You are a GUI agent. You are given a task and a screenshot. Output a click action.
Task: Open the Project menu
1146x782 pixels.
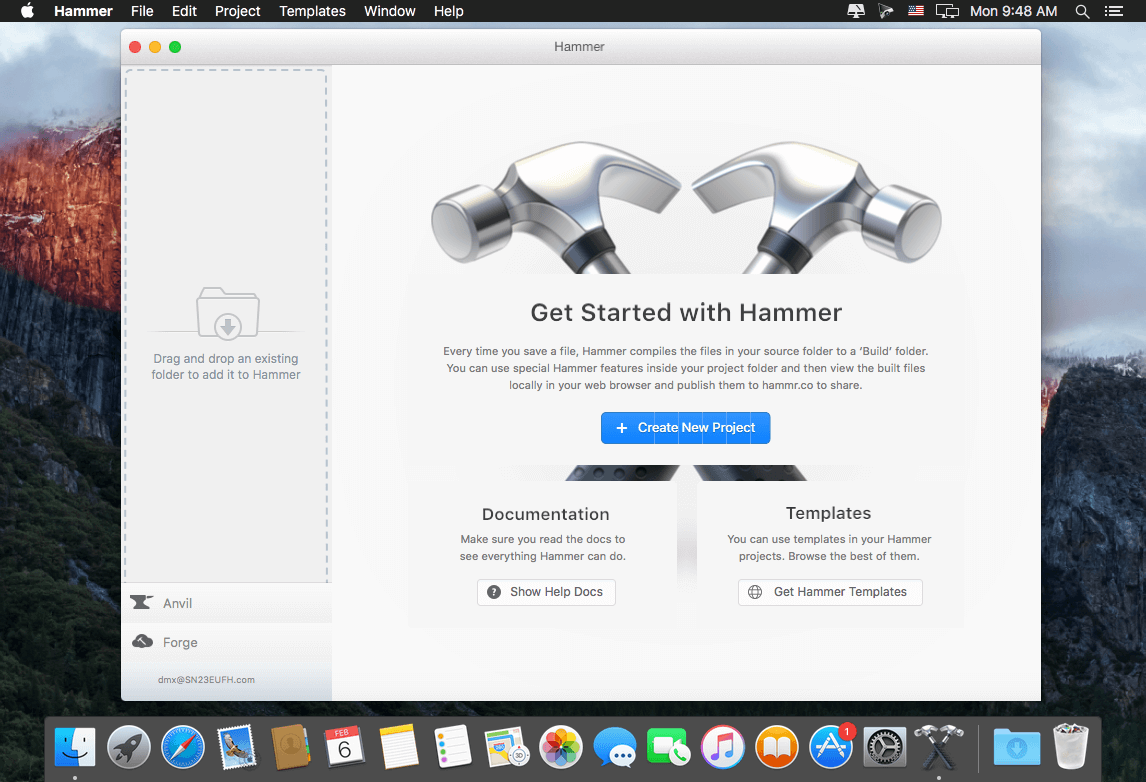[x=238, y=11]
